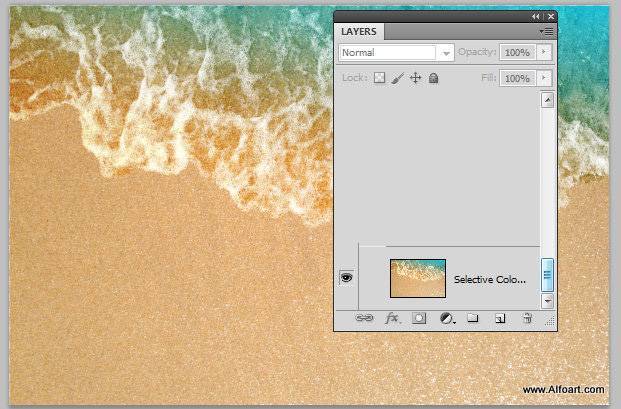Toggle lock position
The width and height of the screenshot is (621, 409).
point(415,78)
